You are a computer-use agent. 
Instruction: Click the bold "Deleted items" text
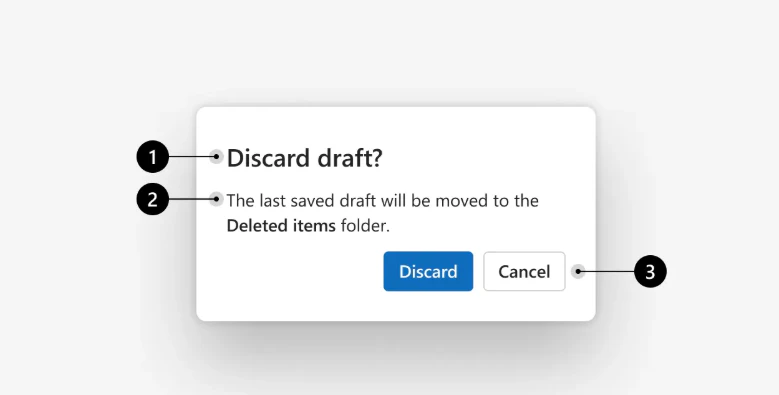[x=281, y=226]
